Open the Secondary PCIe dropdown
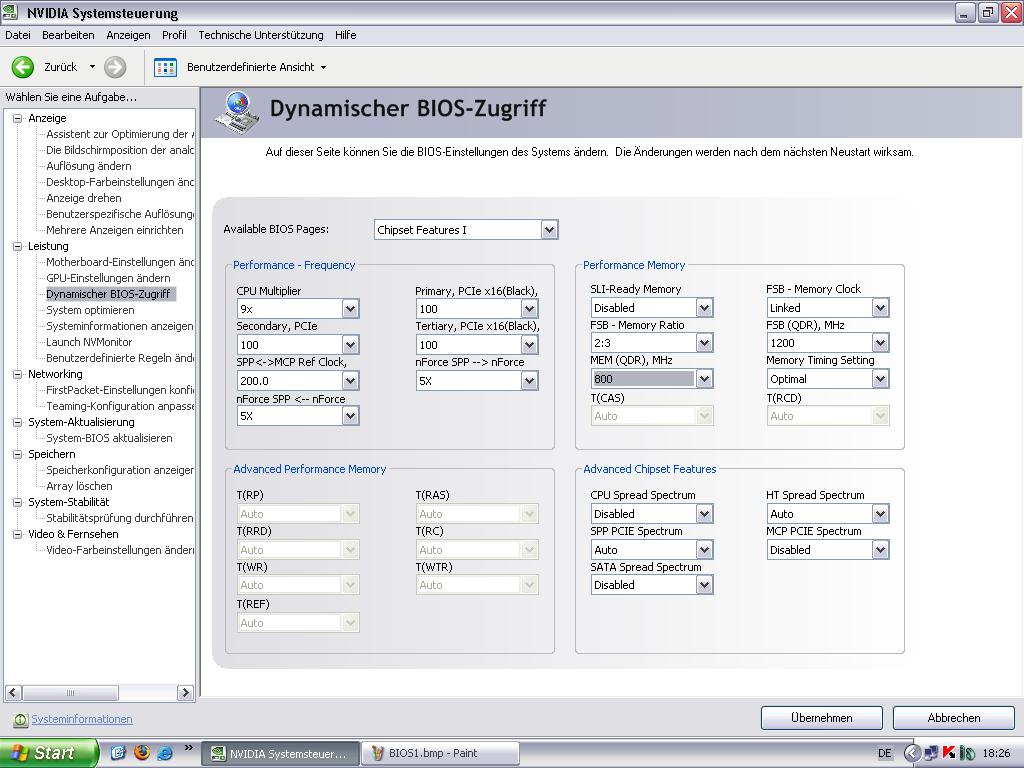 (351, 345)
